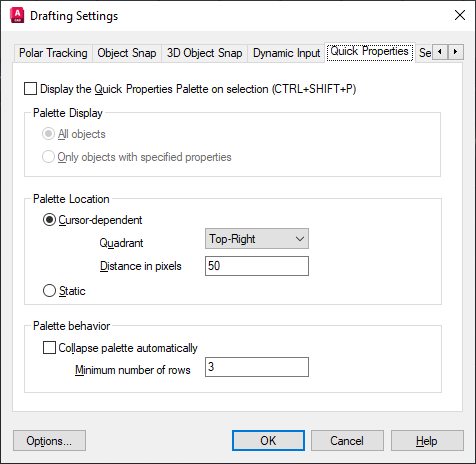Viewport: 476px width, 464px height.
Task: Switch to the Object Snap tab
Action: [x=127, y=53]
